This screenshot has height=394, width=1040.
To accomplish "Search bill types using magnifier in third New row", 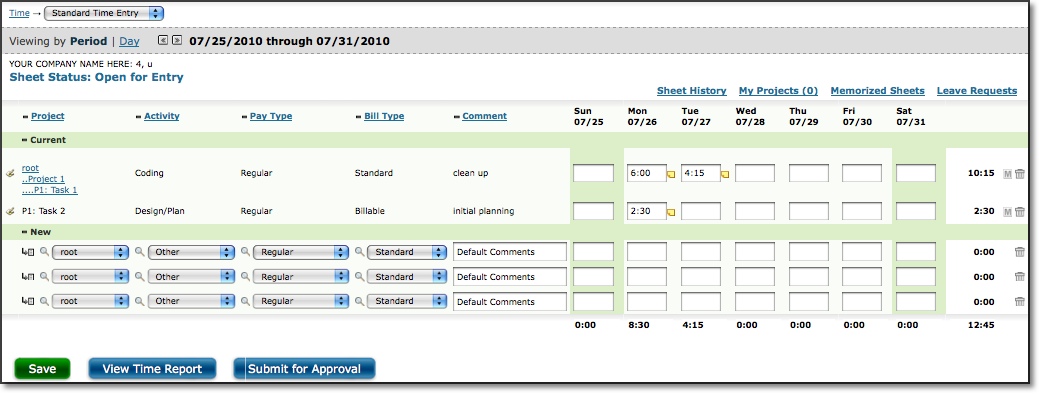I will click(x=359, y=301).
